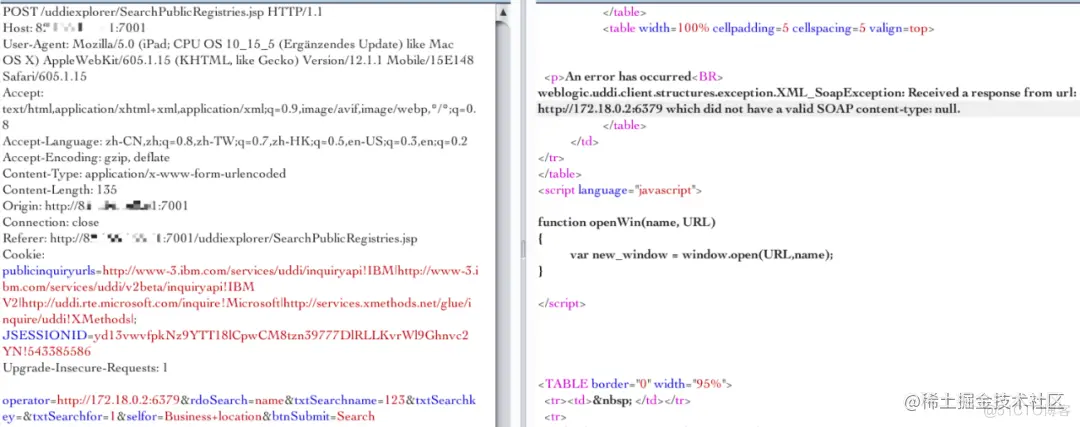Click 'Connection: close' header

pos(51,222)
